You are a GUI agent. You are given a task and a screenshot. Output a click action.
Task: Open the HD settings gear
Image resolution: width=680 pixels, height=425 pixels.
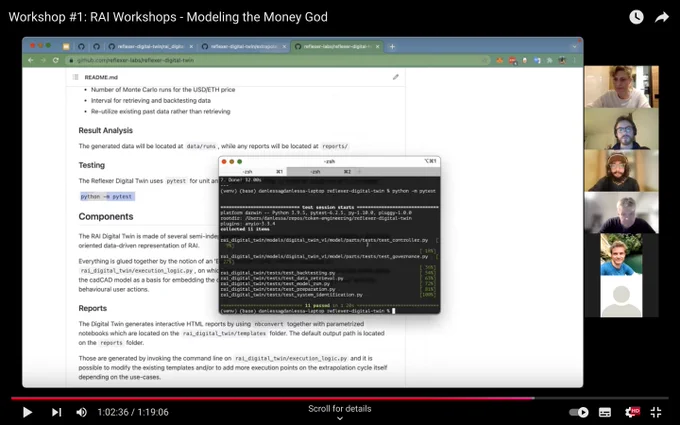click(631, 412)
